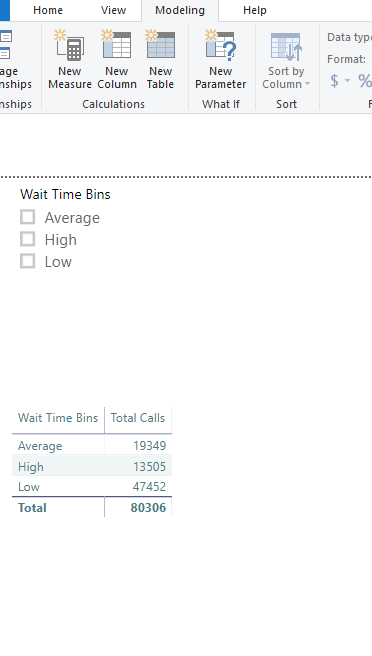Switch to the Home ribbon tab
The height and width of the screenshot is (656, 372).
tap(48, 10)
